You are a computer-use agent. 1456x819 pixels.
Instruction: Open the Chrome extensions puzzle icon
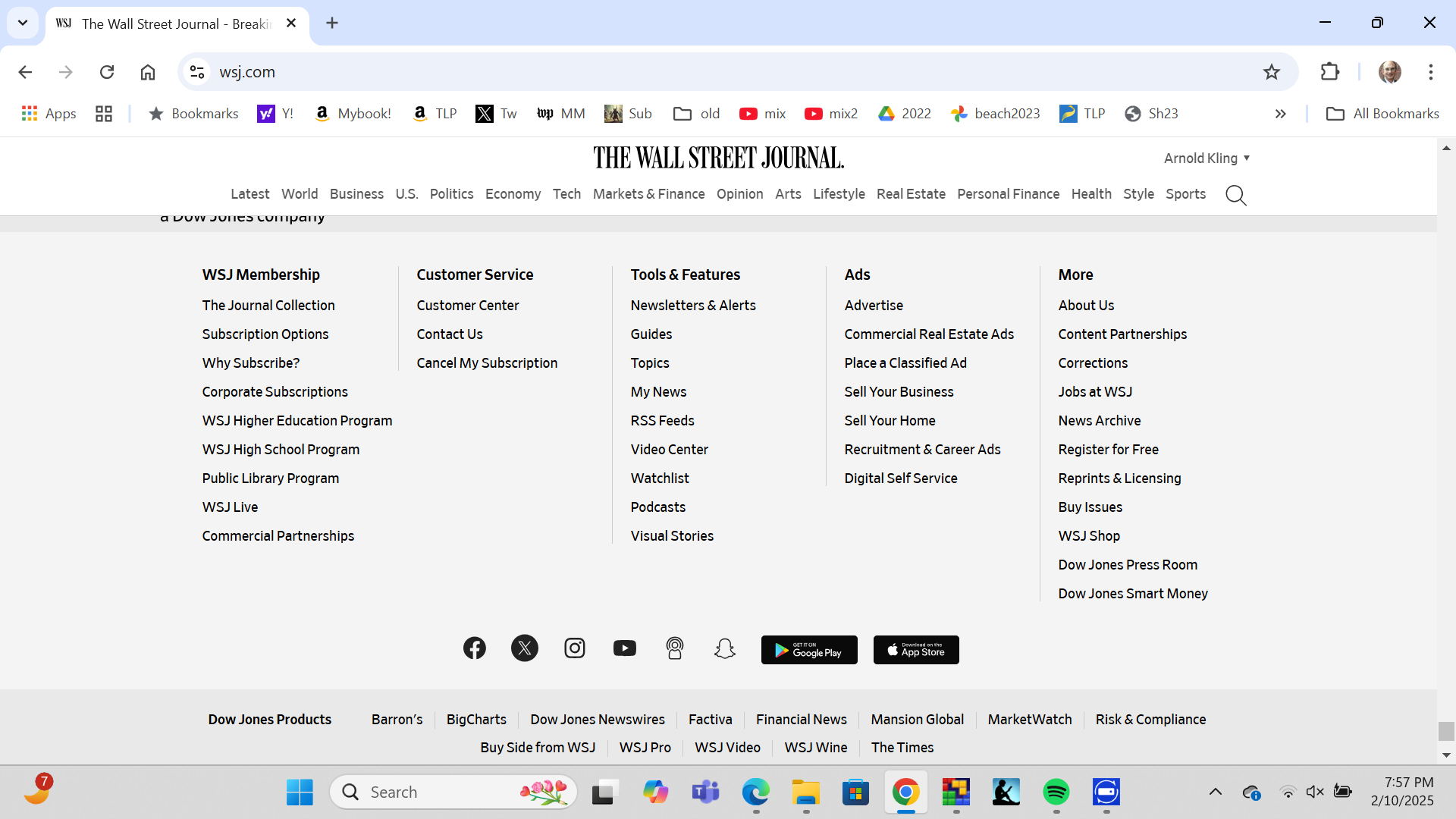pyautogui.click(x=1330, y=72)
